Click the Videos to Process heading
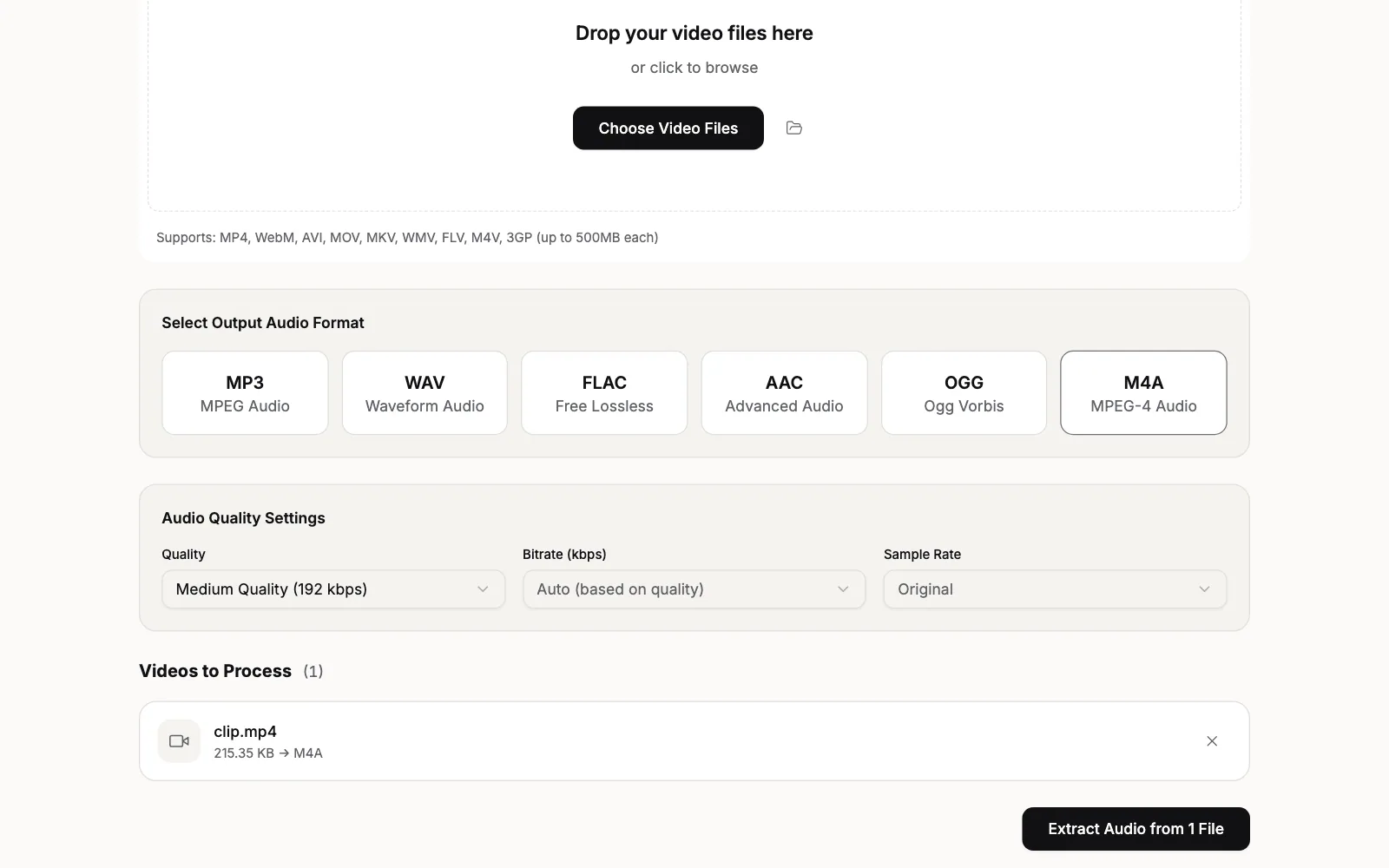1389x868 pixels. (215, 671)
